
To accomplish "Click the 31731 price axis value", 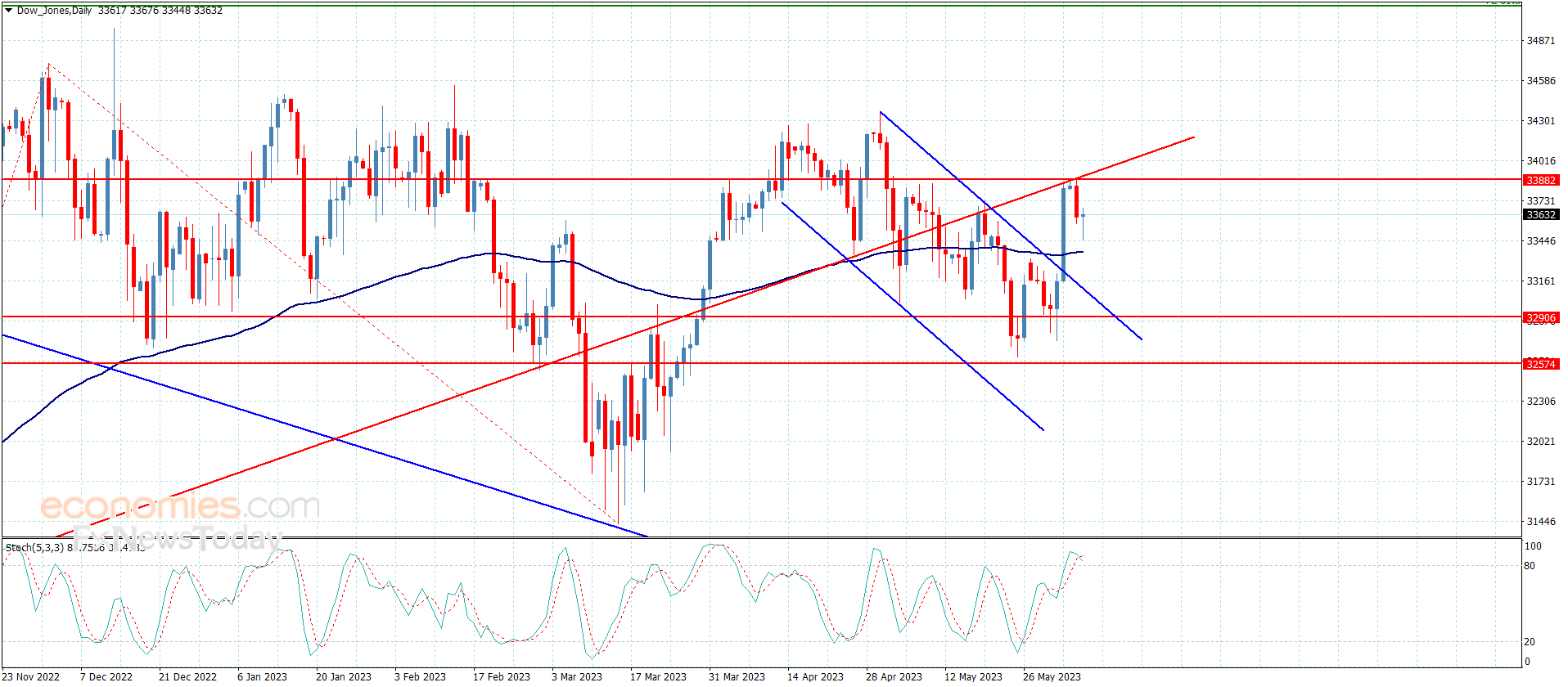I will point(1541,482).
